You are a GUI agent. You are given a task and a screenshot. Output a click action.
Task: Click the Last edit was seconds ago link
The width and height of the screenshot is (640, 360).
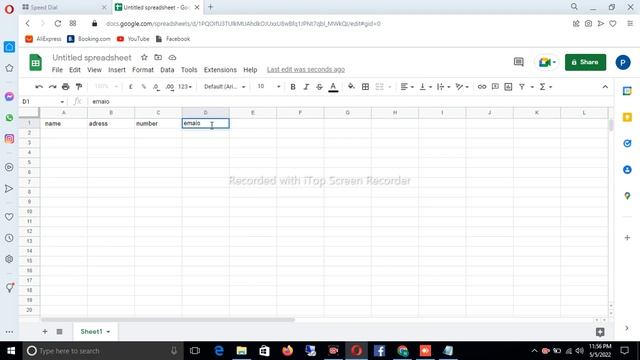(x=306, y=70)
